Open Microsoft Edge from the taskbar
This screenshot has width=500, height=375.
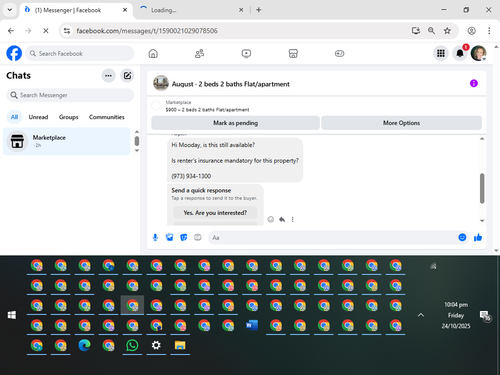pos(84,345)
